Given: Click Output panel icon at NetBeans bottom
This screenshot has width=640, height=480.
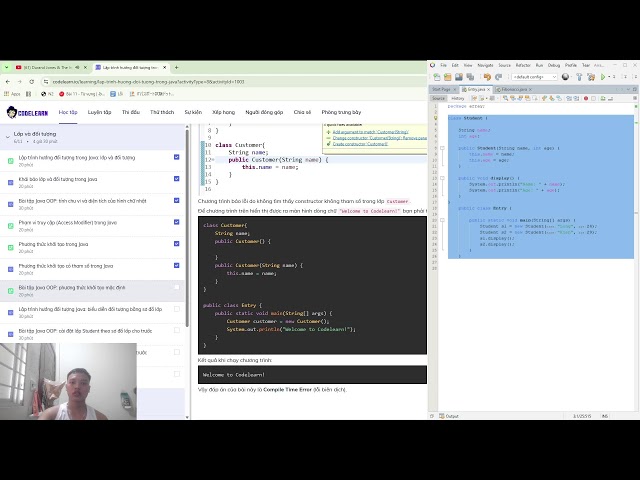Looking at the screenshot, I should (442, 416).
